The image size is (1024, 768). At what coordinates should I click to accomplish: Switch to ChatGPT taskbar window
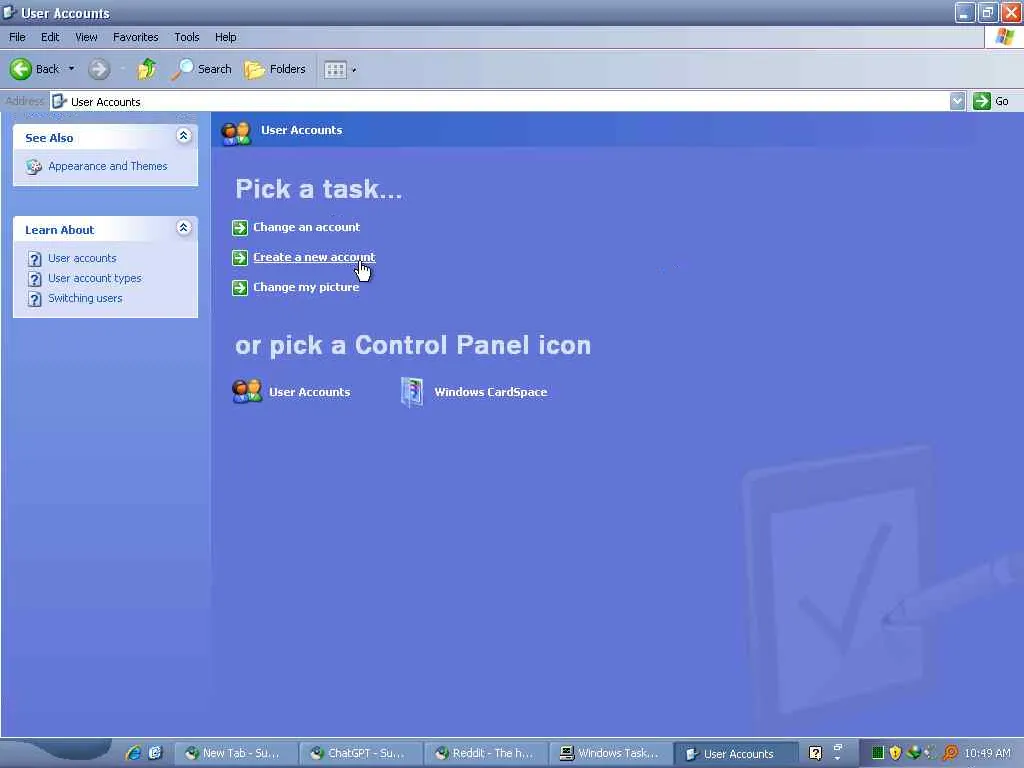pyautogui.click(x=361, y=753)
